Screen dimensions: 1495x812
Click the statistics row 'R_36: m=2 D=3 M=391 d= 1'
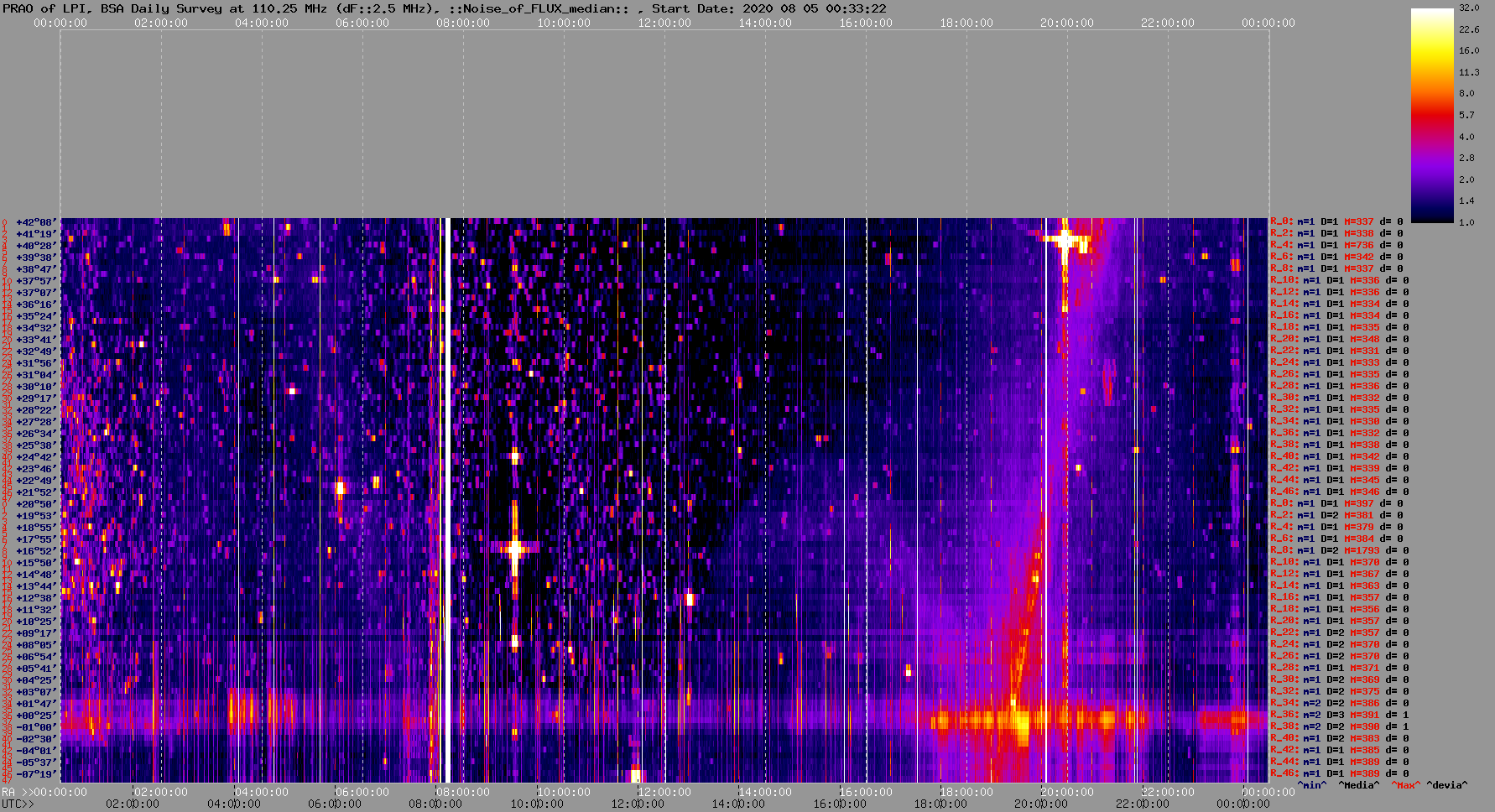pyautogui.click(x=1339, y=716)
